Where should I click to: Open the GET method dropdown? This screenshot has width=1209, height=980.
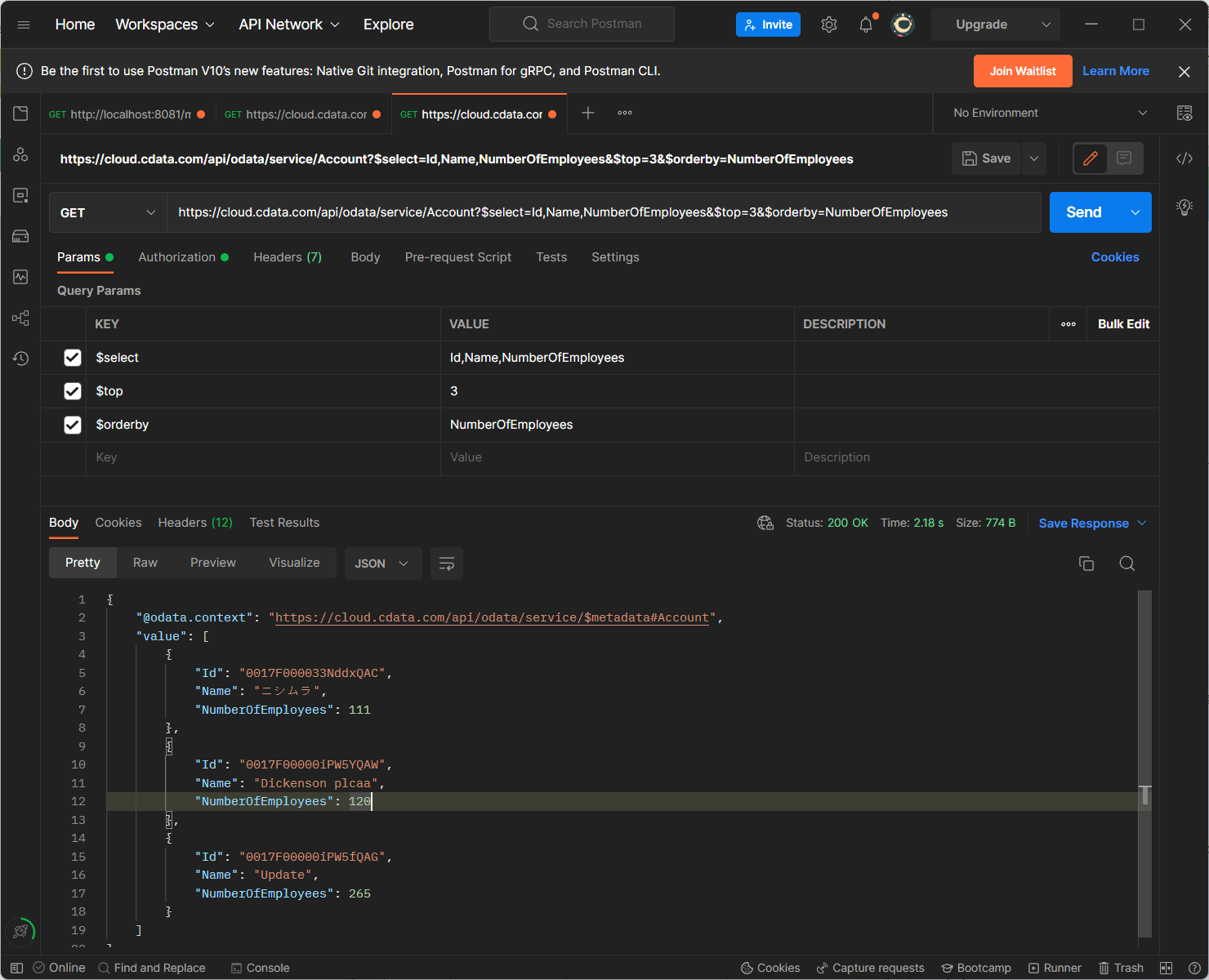point(108,212)
